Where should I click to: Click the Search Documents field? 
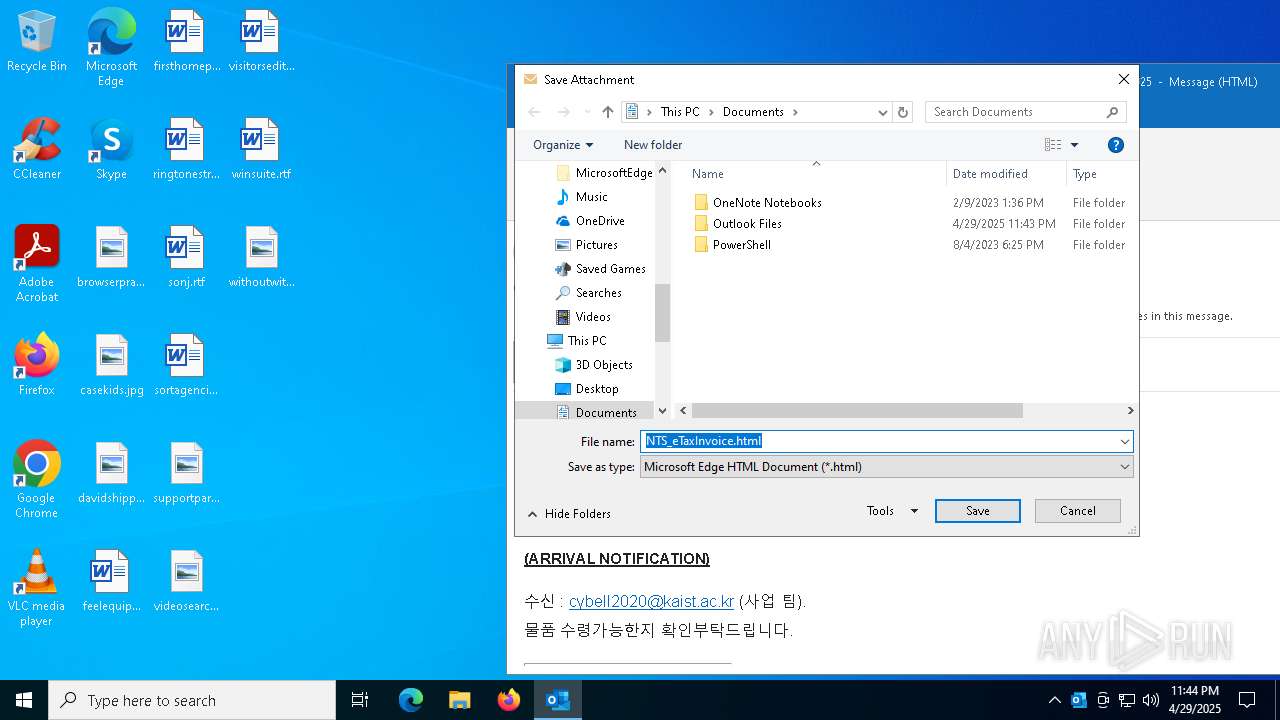pyautogui.click(x=1026, y=112)
